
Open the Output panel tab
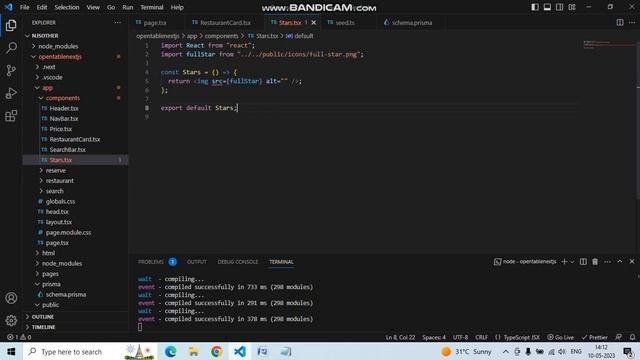click(x=197, y=262)
